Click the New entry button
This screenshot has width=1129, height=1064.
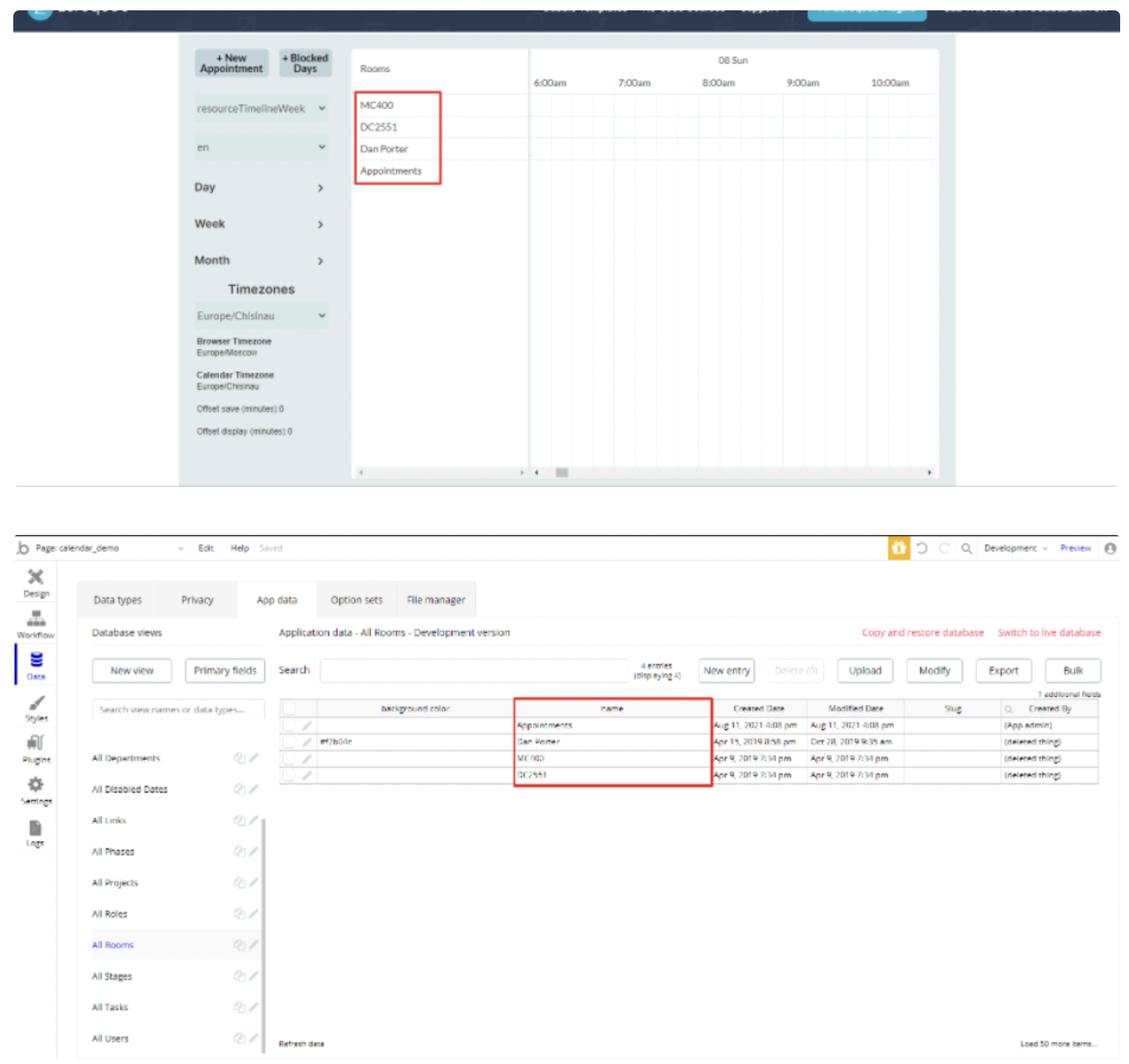(726, 671)
